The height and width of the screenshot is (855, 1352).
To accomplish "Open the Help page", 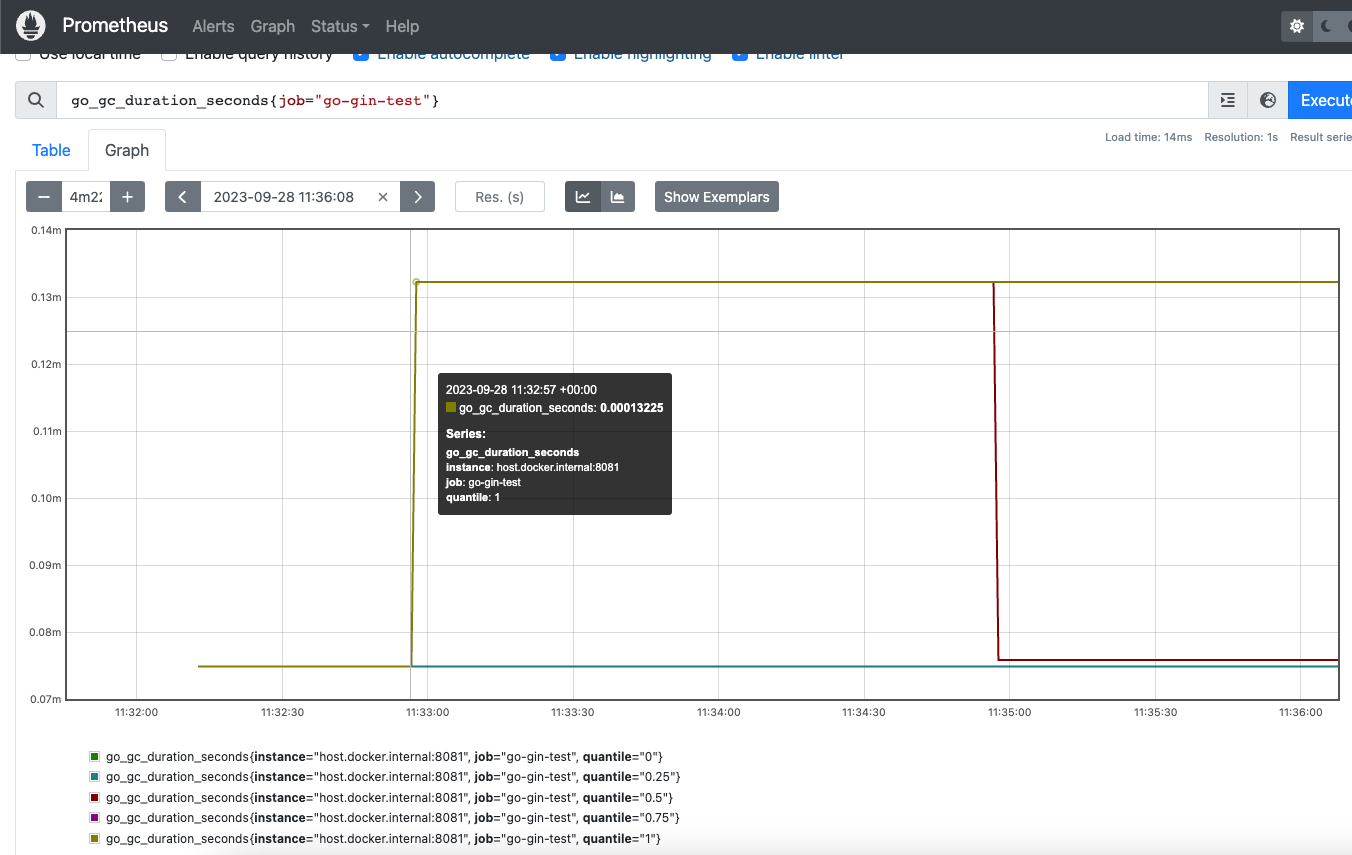I will [x=402, y=26].
